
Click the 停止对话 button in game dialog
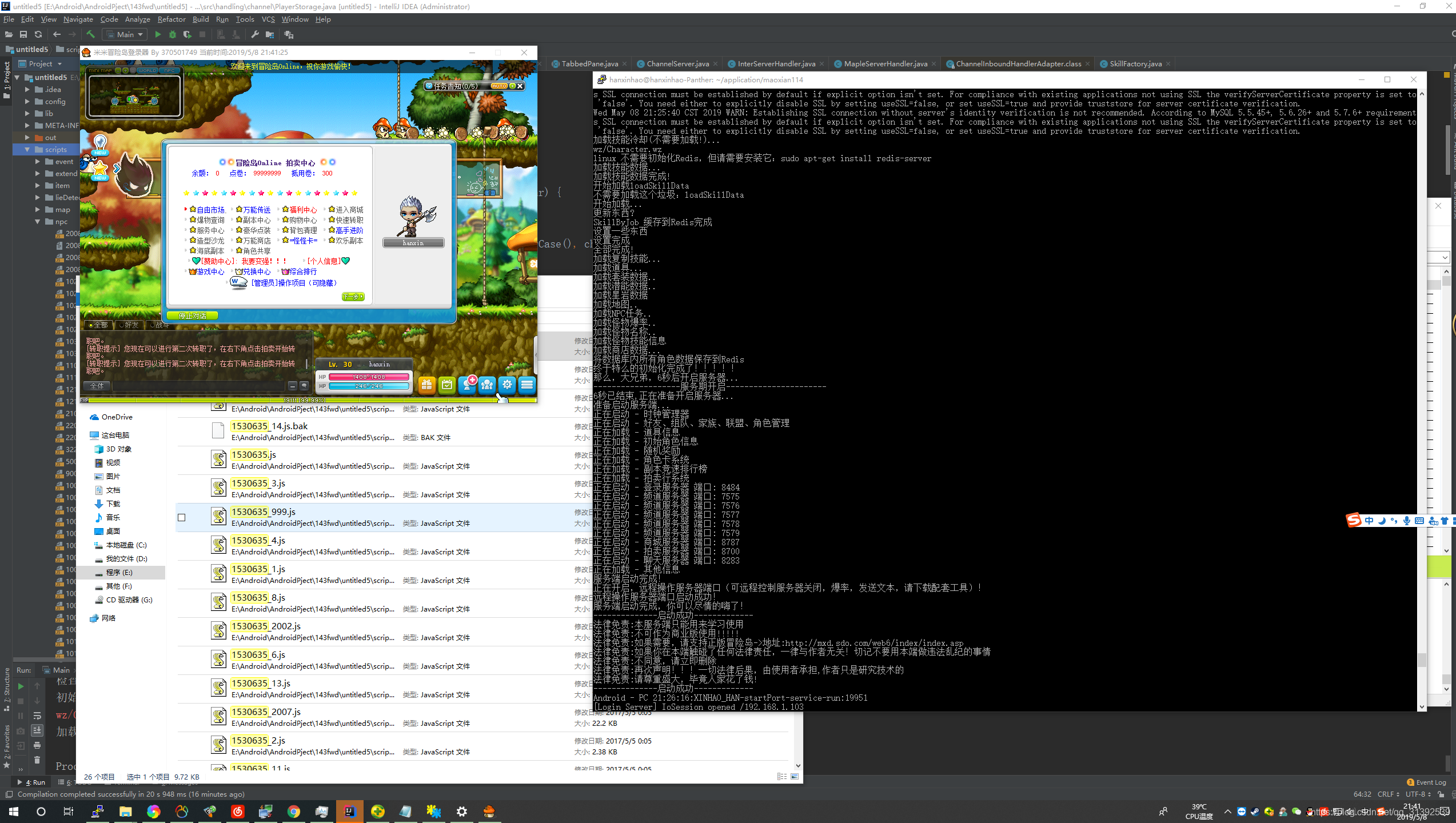[192, 316]
